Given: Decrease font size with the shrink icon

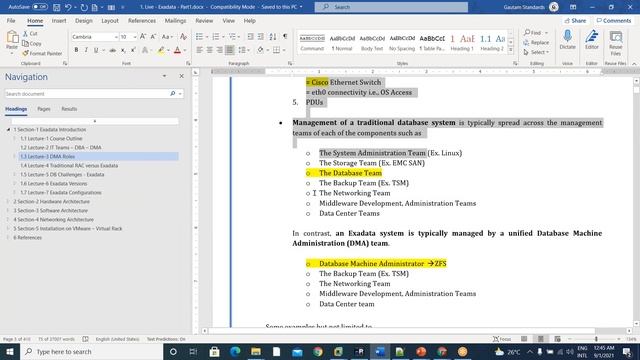Looking at the screenshot, I should tap(153, 37).
